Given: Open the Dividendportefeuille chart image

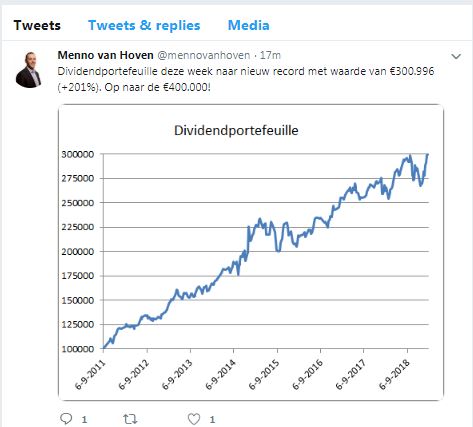Looking at the screenshot, I should [251, 252].
